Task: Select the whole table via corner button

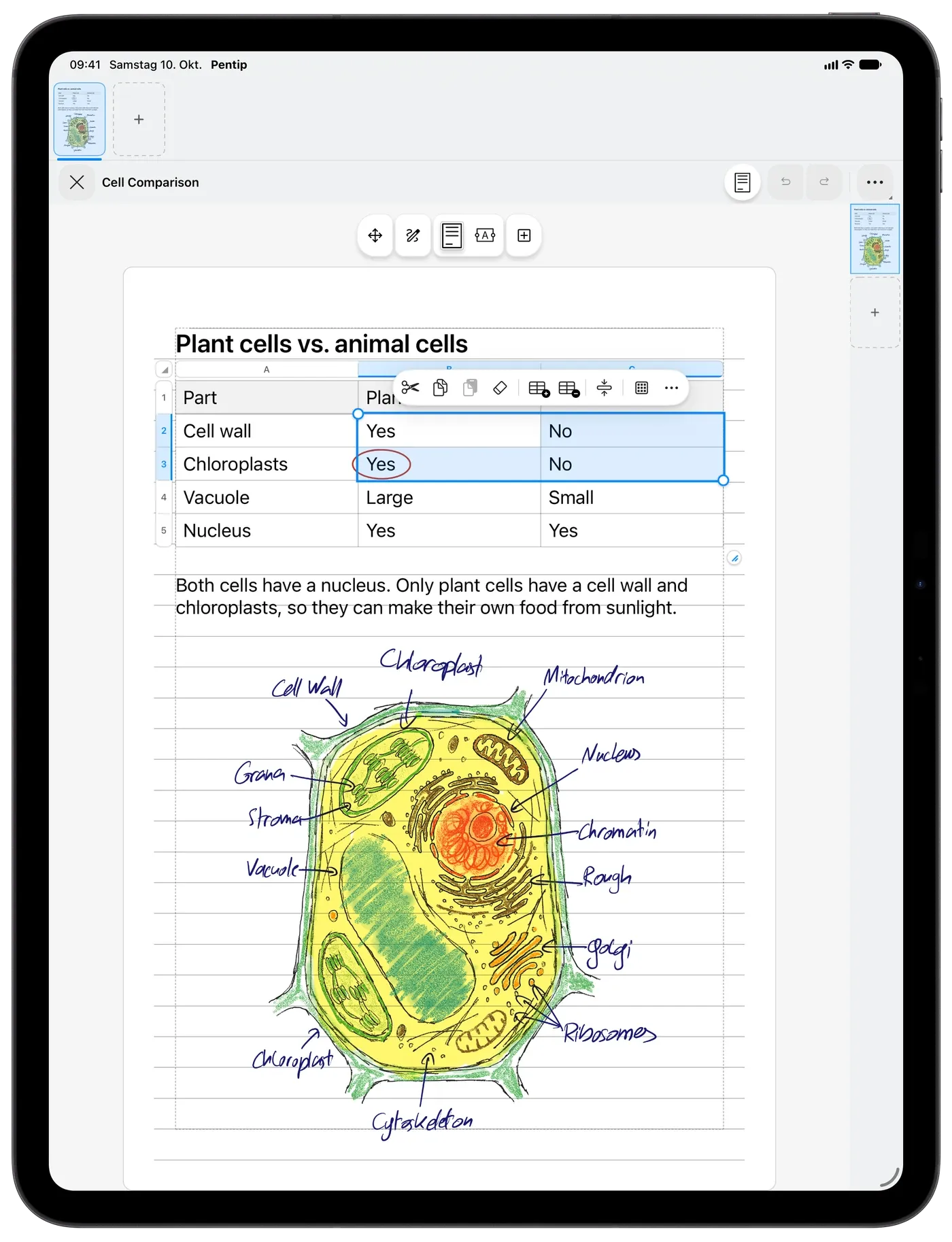Action: (x=164, y=369)
